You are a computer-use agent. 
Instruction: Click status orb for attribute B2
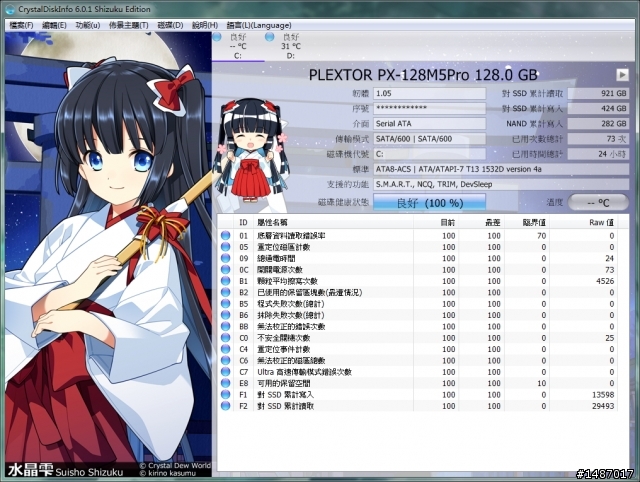point(225,292)
